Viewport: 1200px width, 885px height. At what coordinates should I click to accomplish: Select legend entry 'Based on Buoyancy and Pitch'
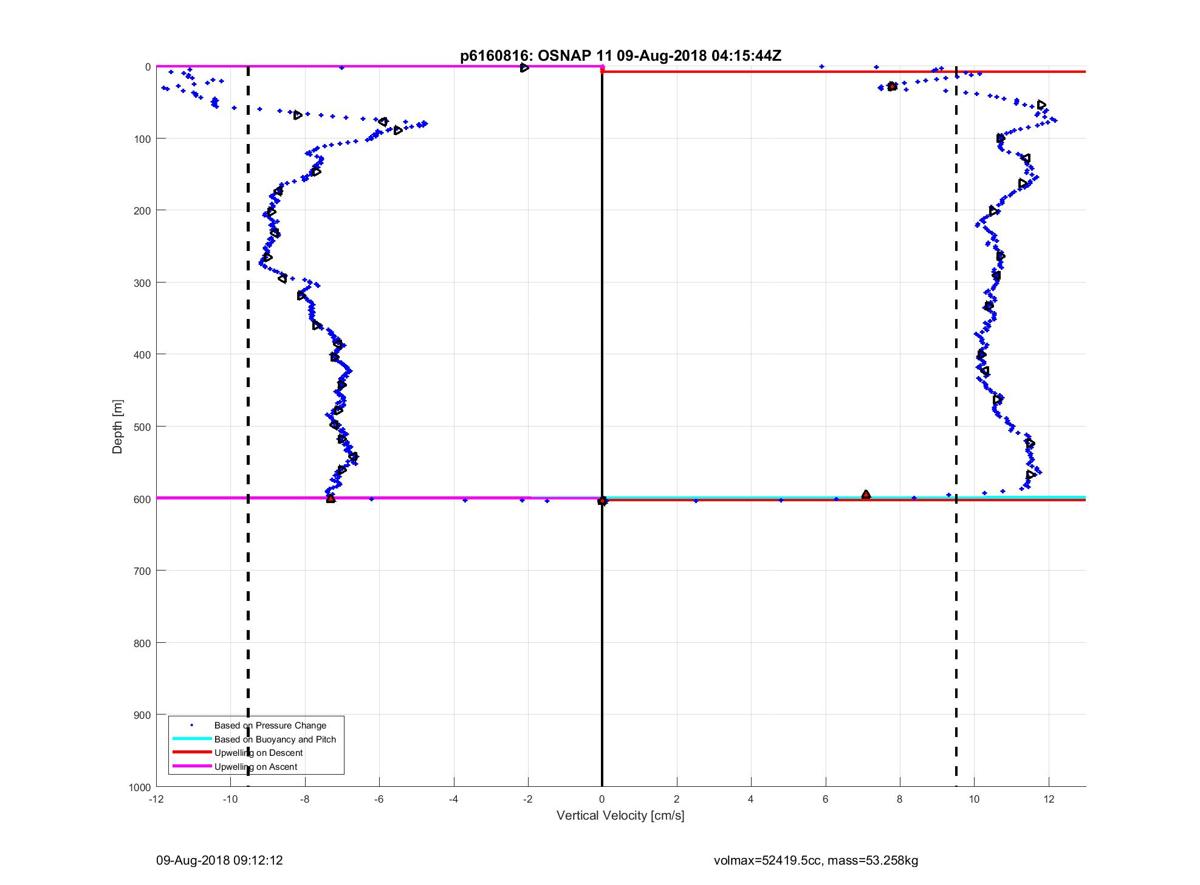(x=275, y=739)
